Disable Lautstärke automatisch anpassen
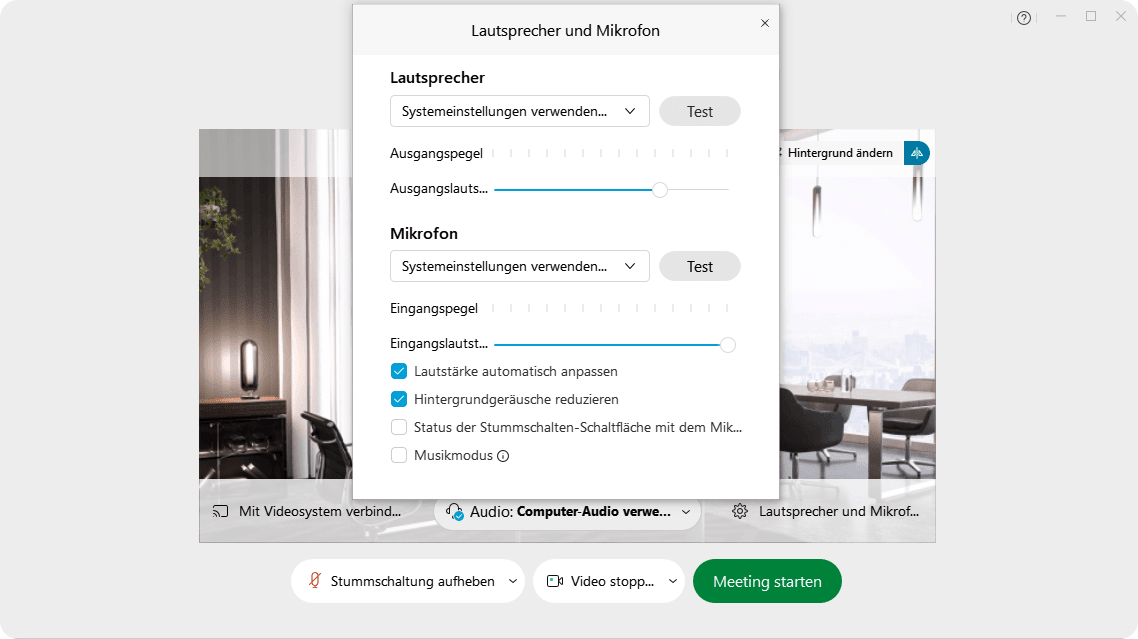 (x=399, y=370)
